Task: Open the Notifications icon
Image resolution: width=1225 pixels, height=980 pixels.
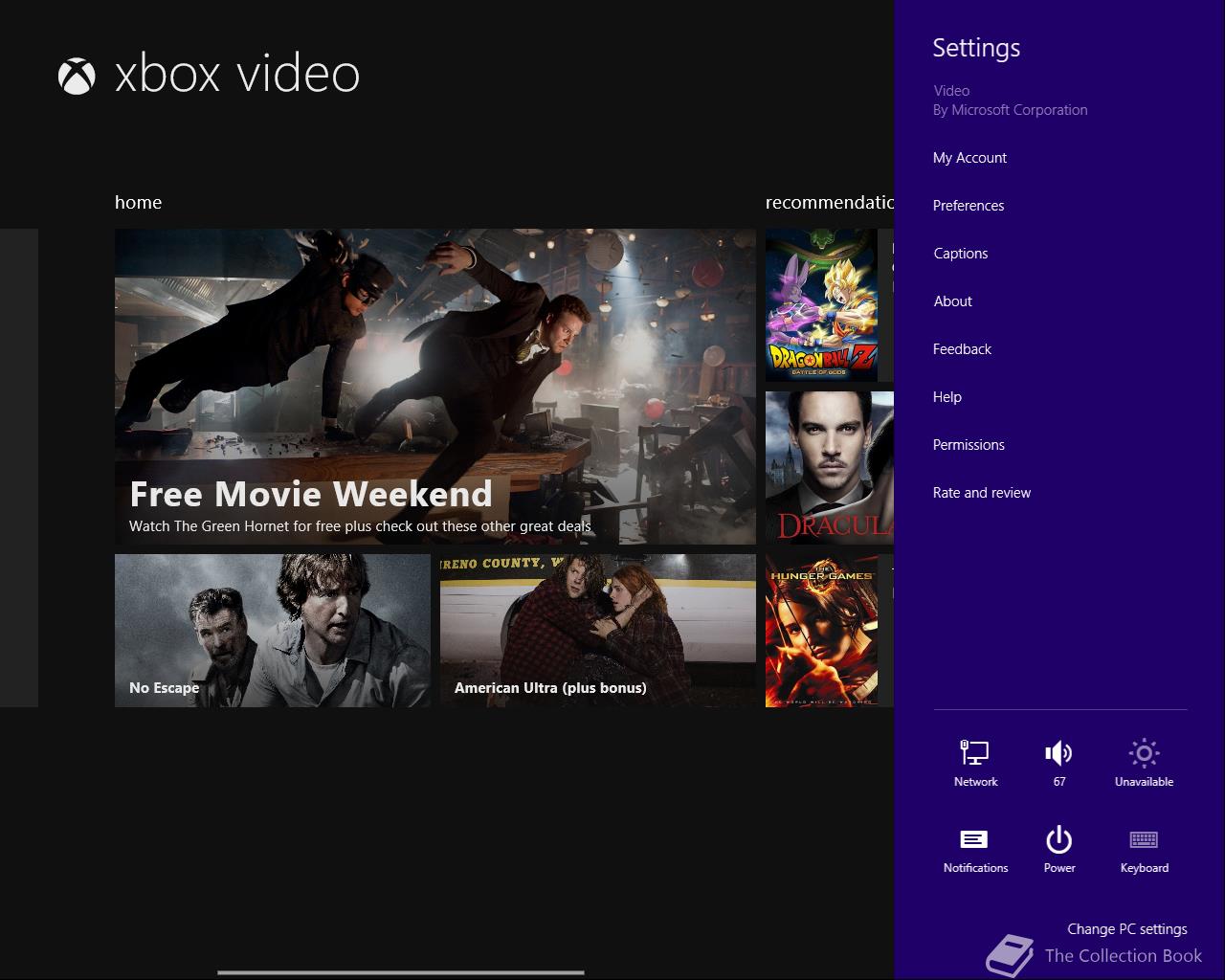Action: pos(974,839)
